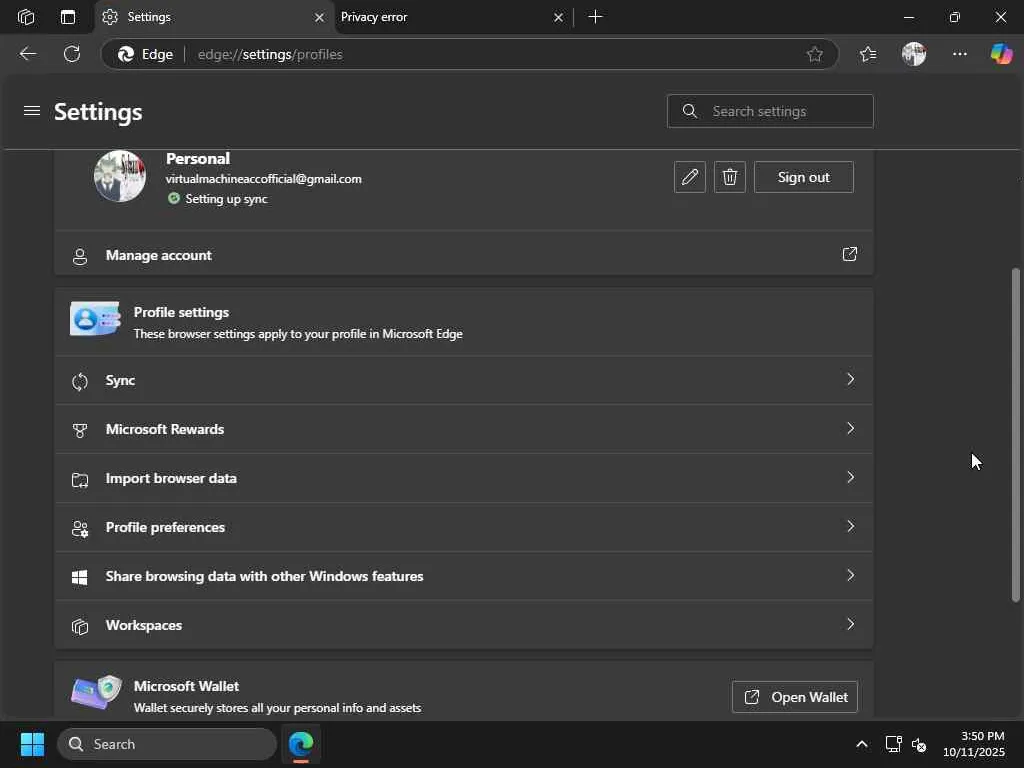This screenshot has width=1024, height=768.
Task: Click the external link icon beside Manage account
Action: coord(849,254)
